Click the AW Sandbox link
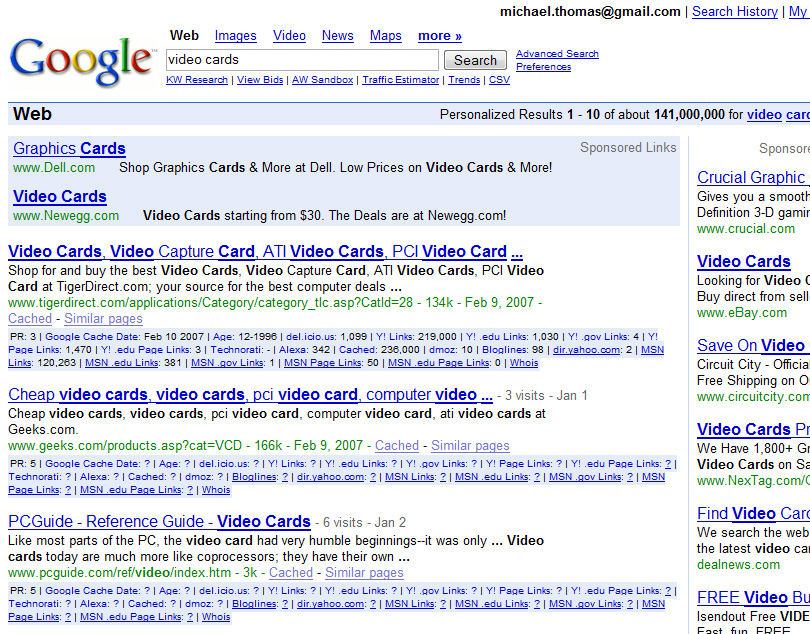The width and height of the screenshot is (810, 634). coord(322,80)
